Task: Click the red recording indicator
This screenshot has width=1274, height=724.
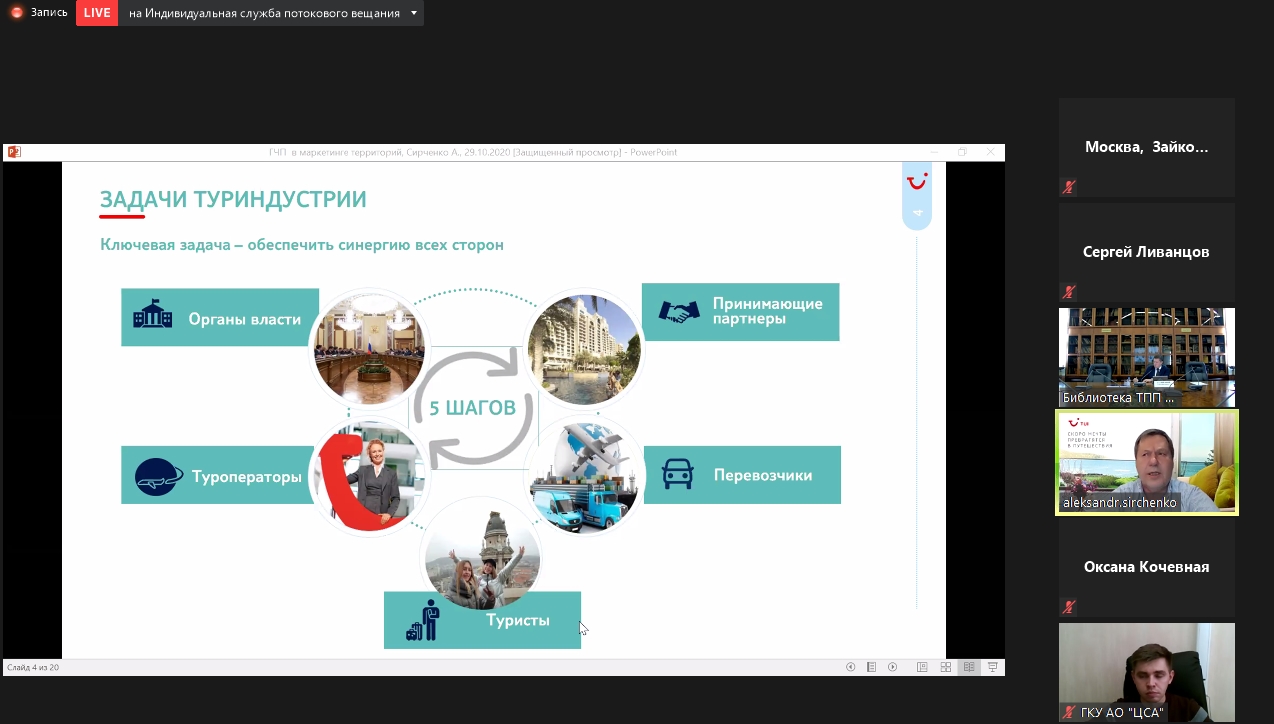Action: [16, 13]
